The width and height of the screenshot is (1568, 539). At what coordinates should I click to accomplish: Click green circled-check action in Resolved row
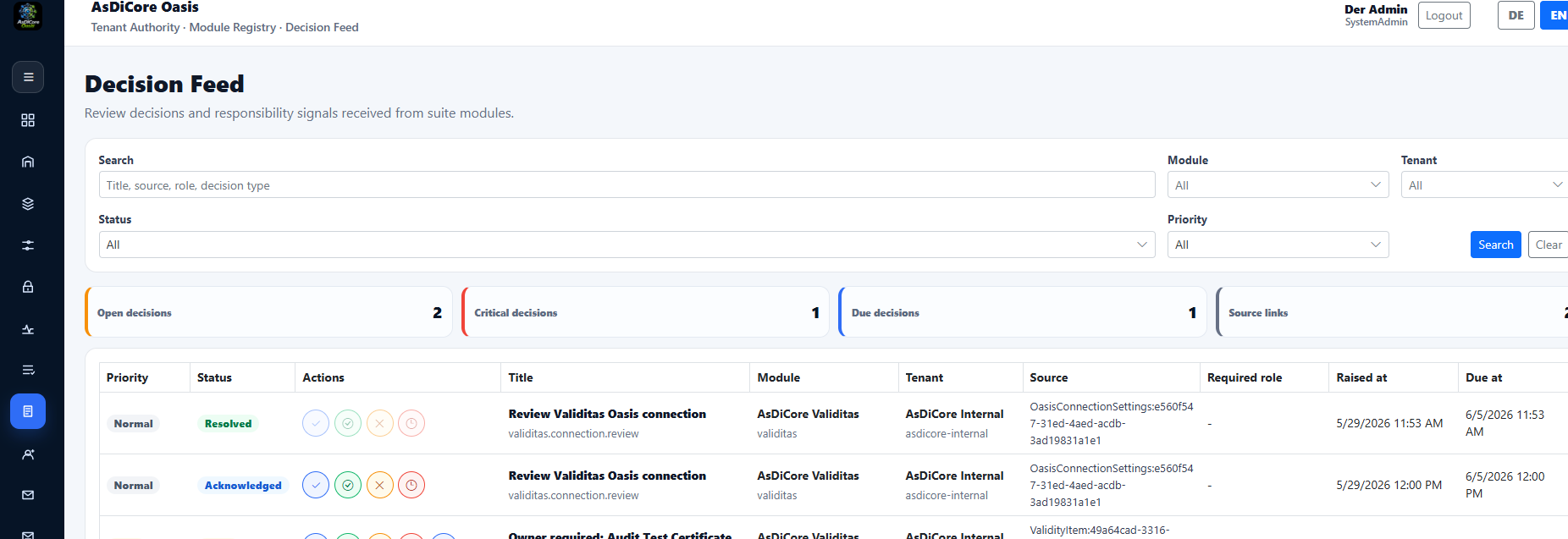(x=348, y=423)
